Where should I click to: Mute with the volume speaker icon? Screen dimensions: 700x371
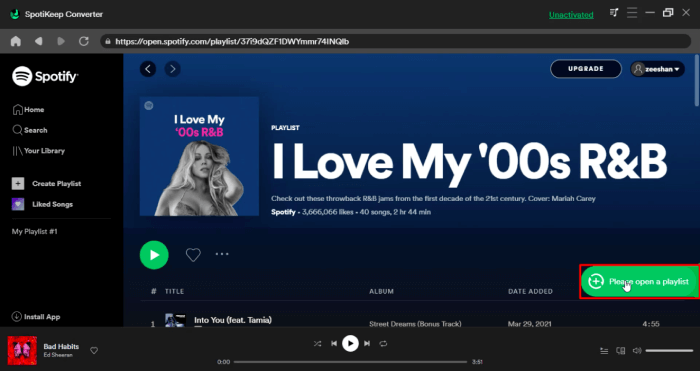coord(637,351)
